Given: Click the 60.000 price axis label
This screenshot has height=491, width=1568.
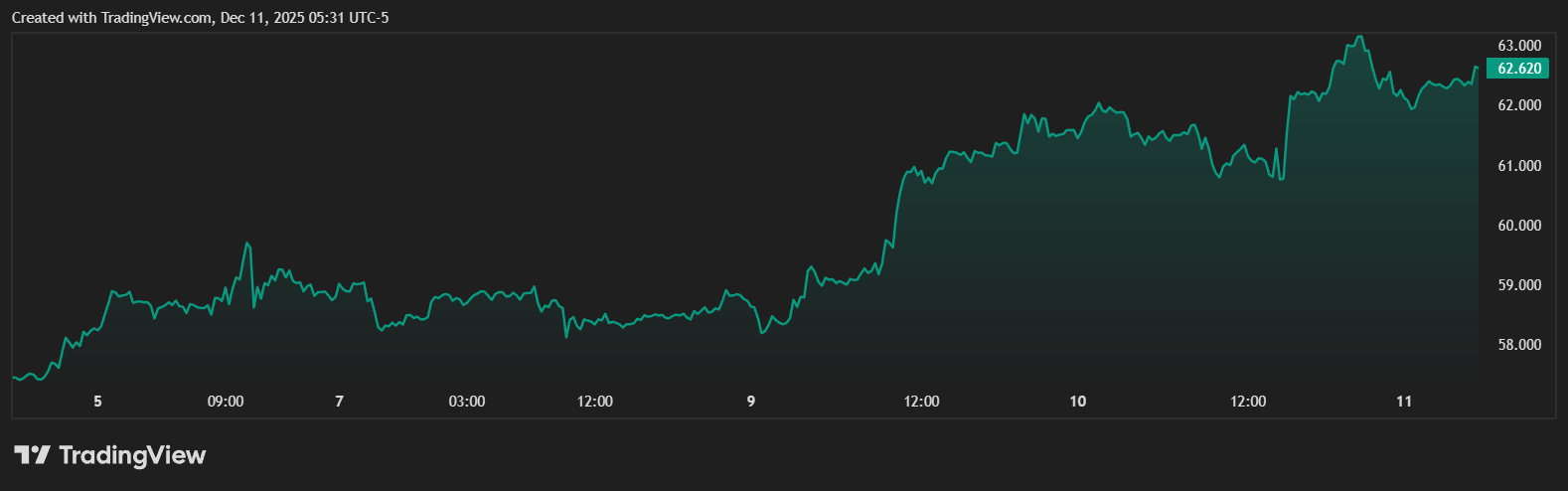Looking at the screenshot, I should (x=1519, y=226).
